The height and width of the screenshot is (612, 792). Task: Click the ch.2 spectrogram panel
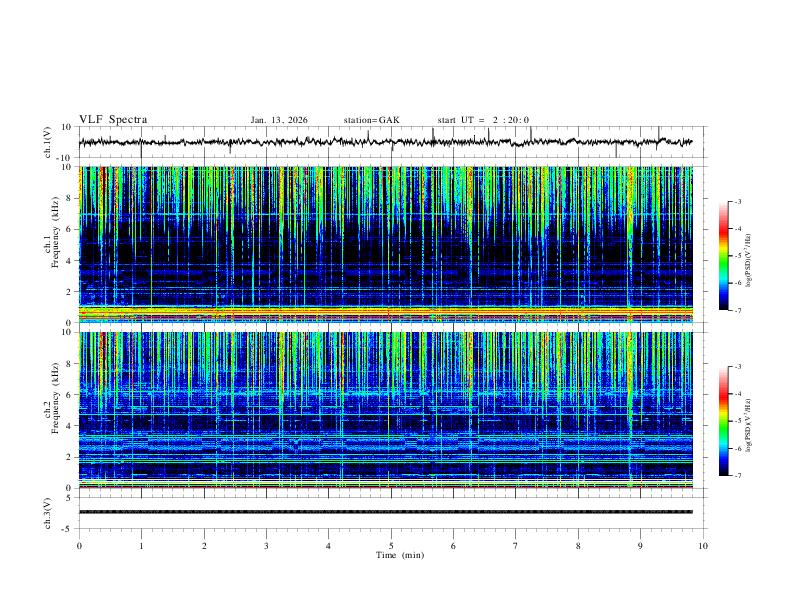pos(385,410)
